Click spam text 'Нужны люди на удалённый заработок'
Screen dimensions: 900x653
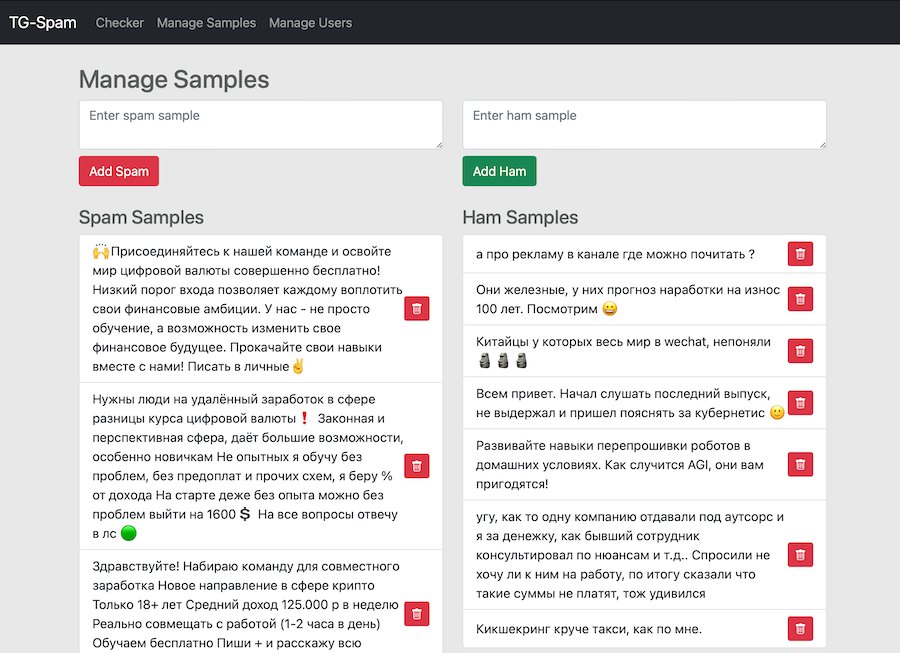pyautogui.click(x=208, y=399)
